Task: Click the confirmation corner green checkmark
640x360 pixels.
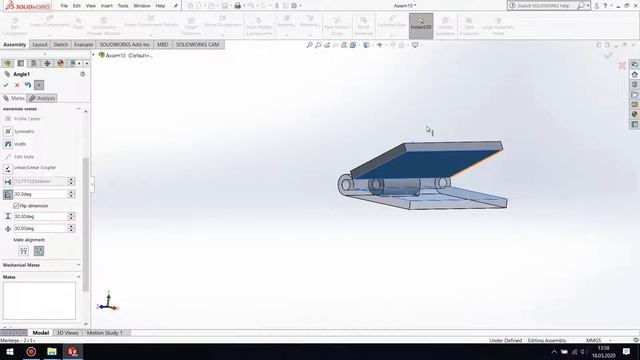Action: coord(608,55)
